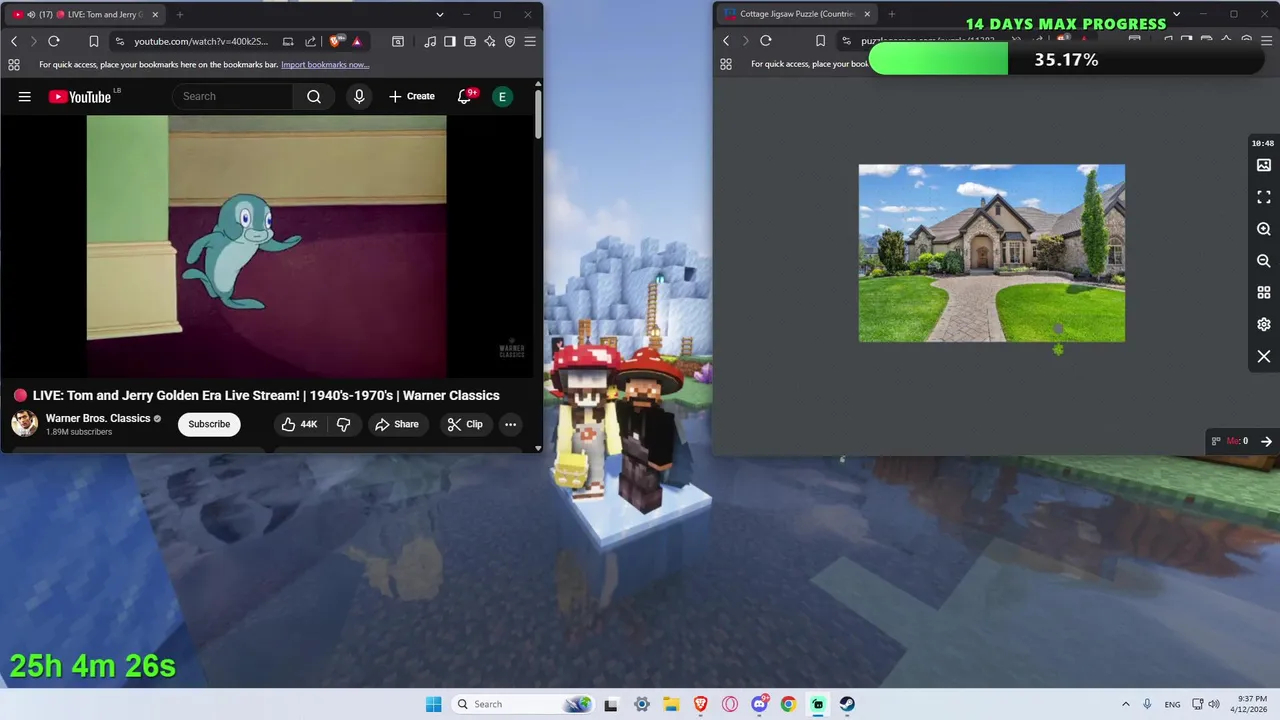The height and width of the screenshot is (720, 1280).
Task: Focus the YouTube search field
Action: coord(232,97)
